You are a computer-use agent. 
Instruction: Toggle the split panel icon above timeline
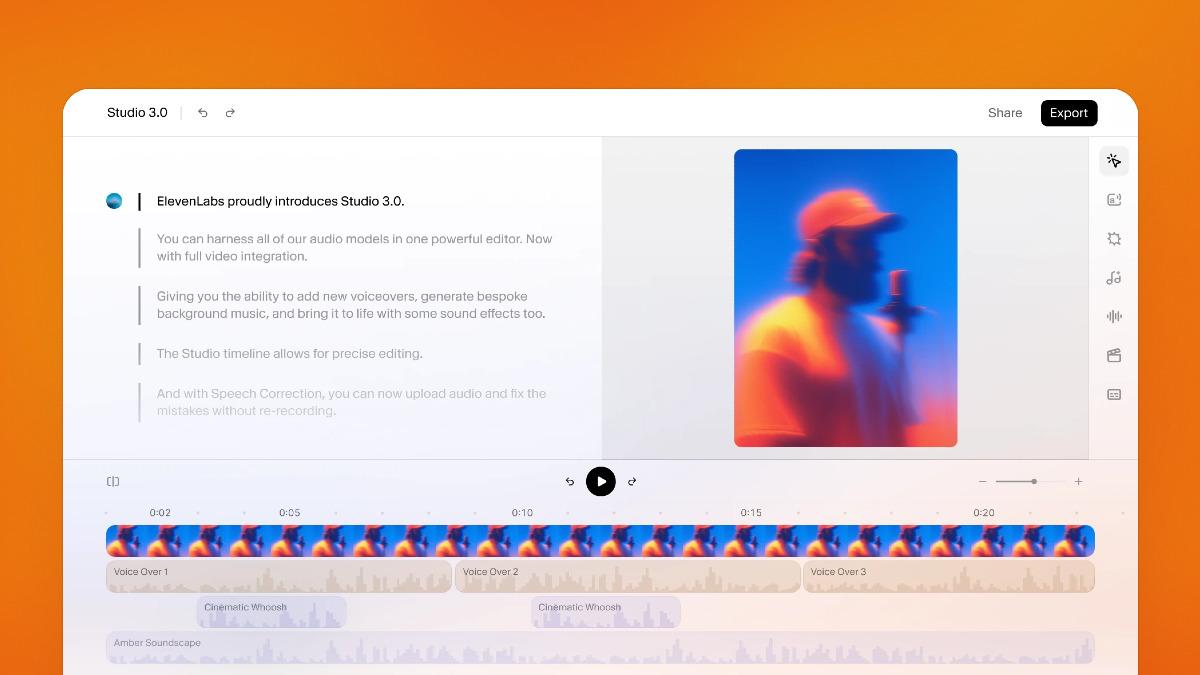113,482
